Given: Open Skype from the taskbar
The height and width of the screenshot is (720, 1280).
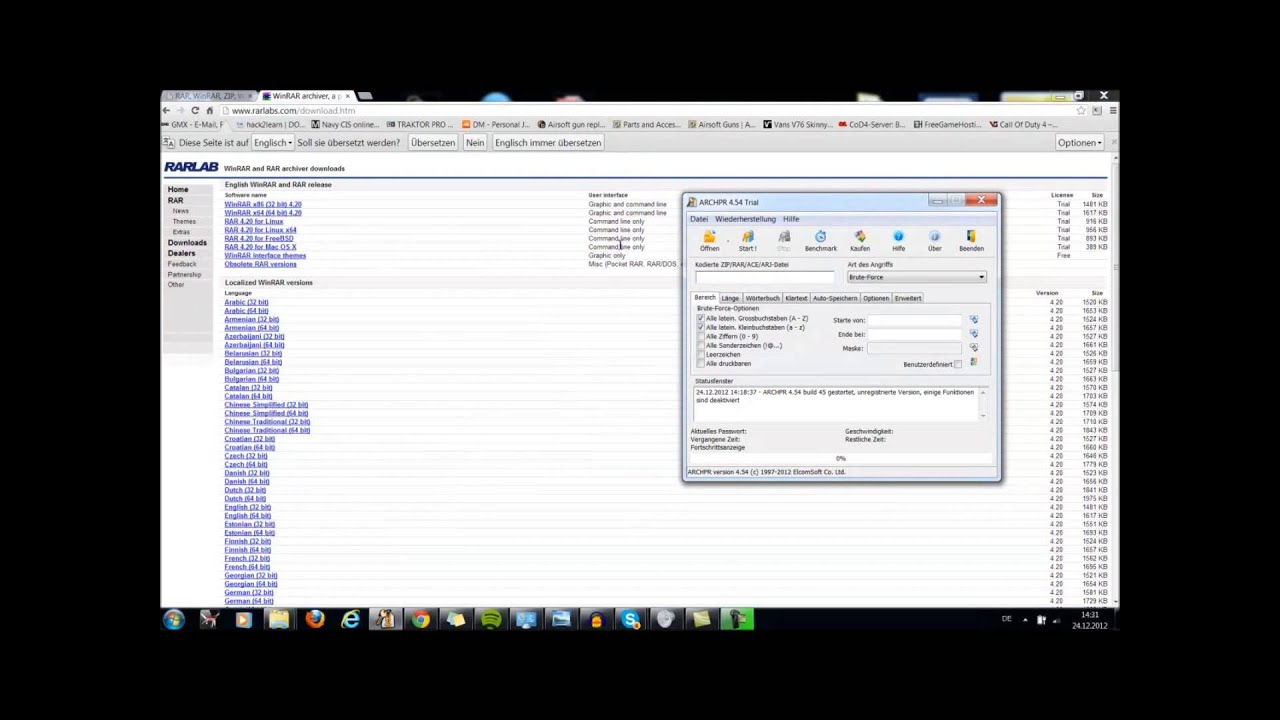Looking at the screenshot, I should (631, 620).
